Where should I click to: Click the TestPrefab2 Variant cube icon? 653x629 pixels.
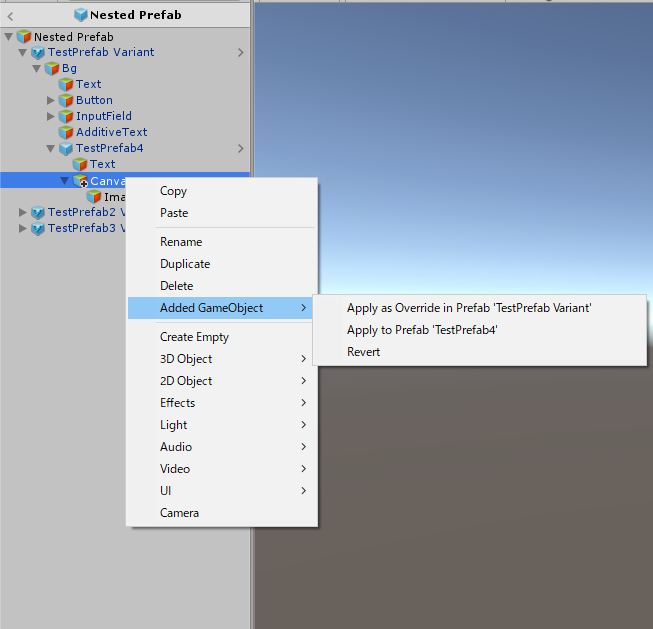click(38, 212)
